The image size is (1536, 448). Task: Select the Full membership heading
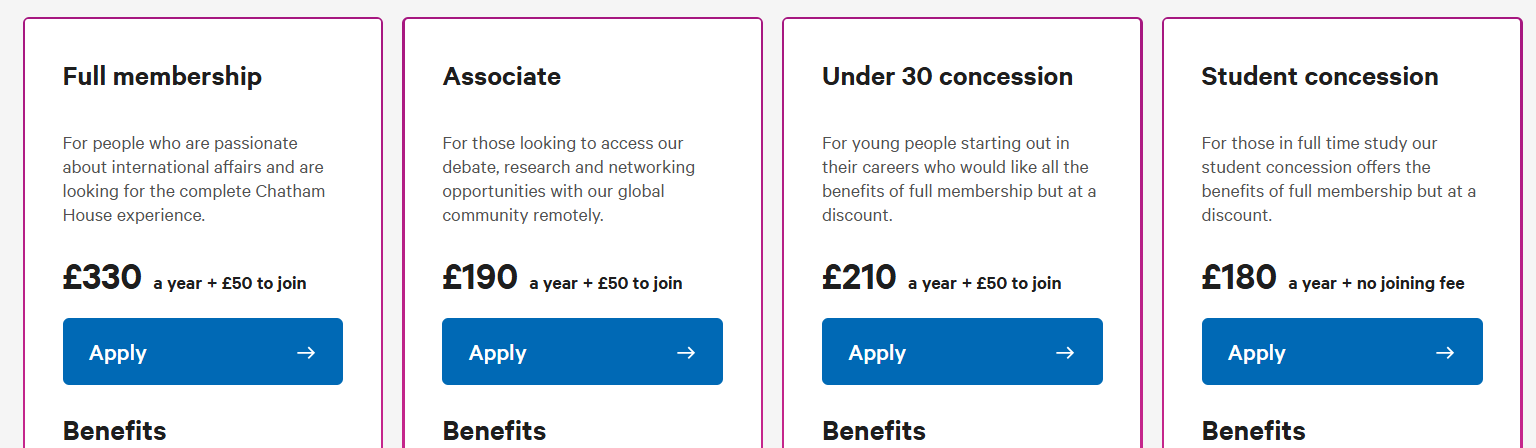click(162, 77)
